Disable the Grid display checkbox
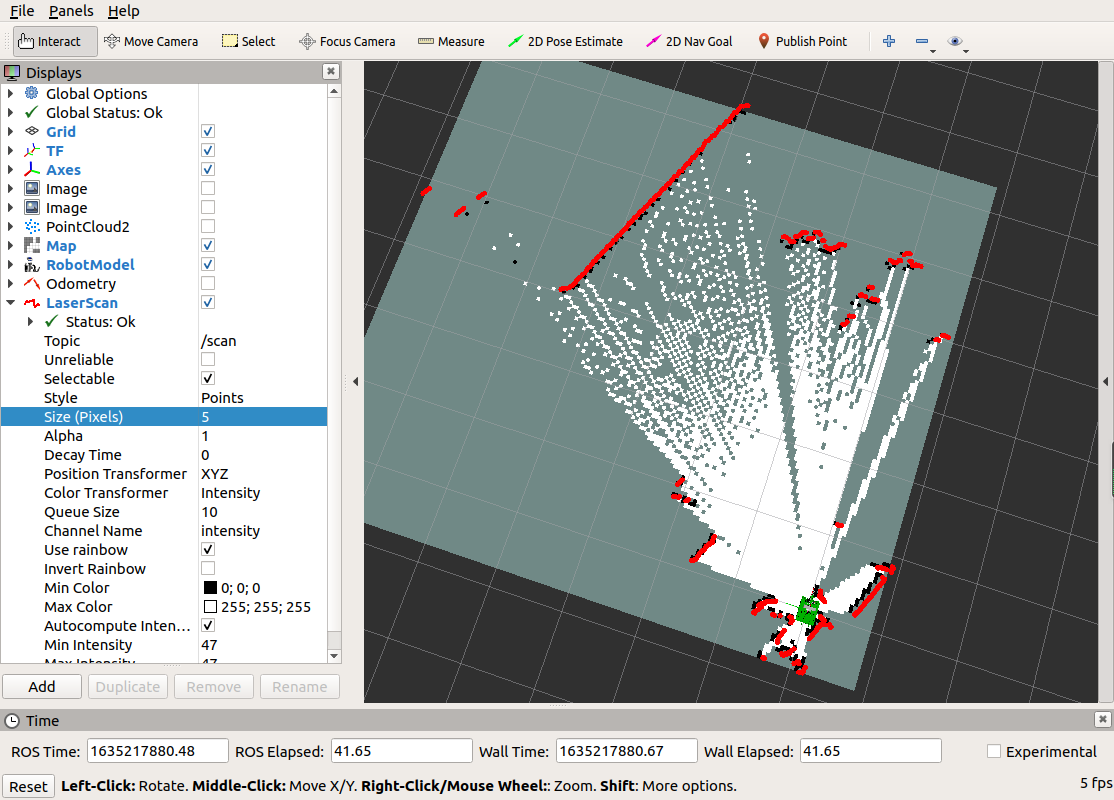1114x800 pixels. [x=207, y=131]
